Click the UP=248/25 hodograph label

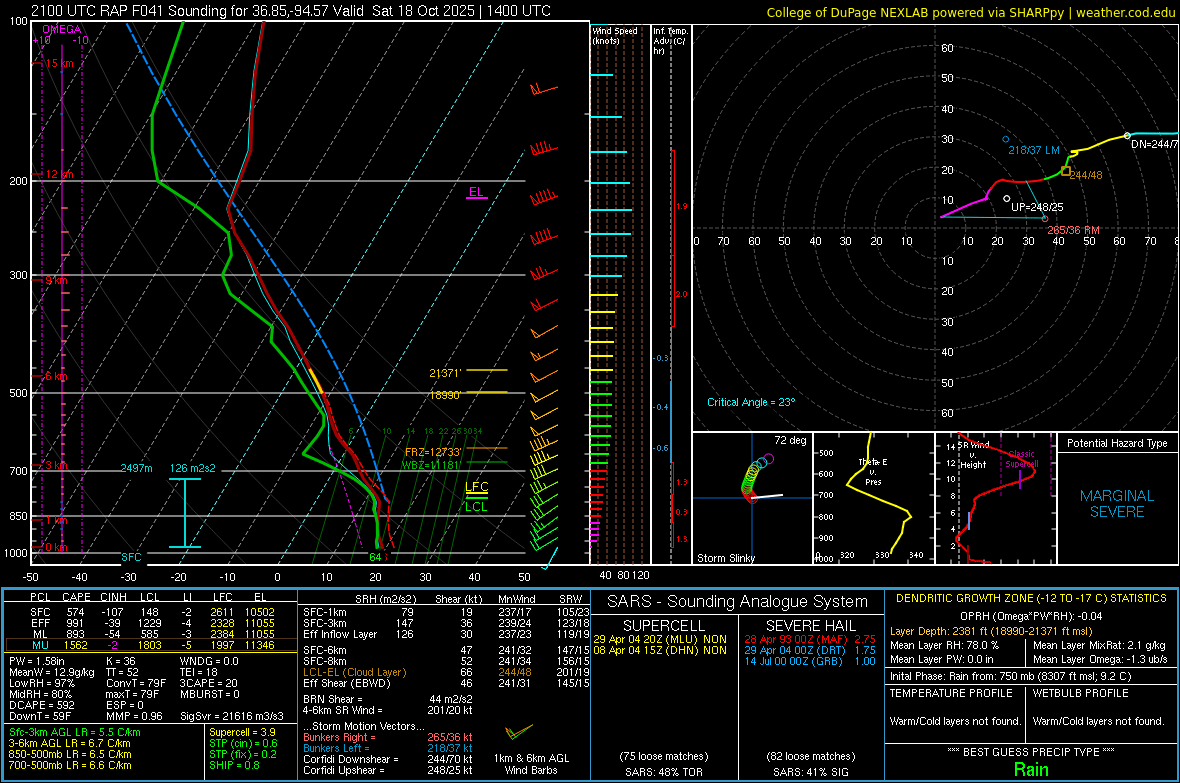coord(1037,207)
